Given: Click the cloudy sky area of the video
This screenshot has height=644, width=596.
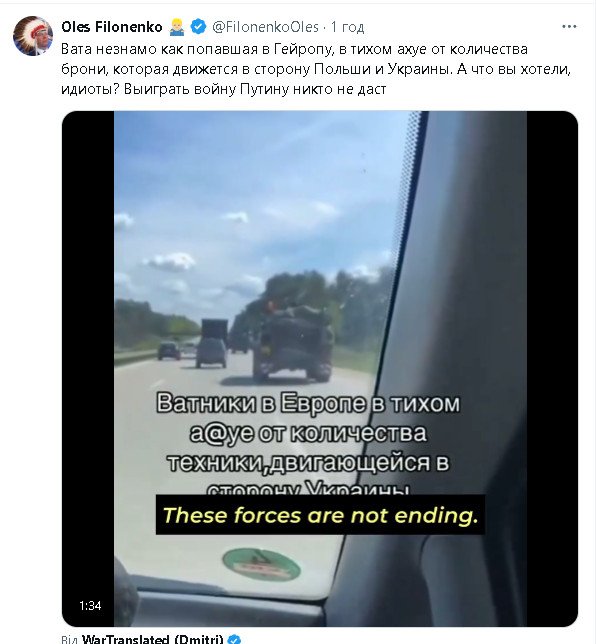Looking at the screenshot, I should (x=255, y=197).
